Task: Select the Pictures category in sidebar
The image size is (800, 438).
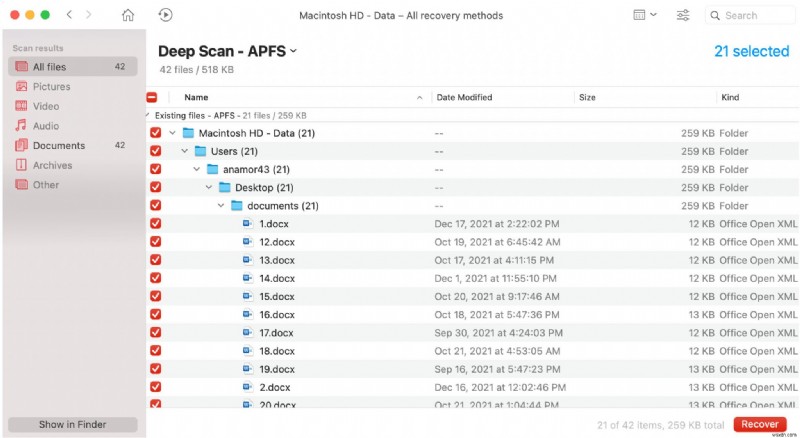Action: 51,87
